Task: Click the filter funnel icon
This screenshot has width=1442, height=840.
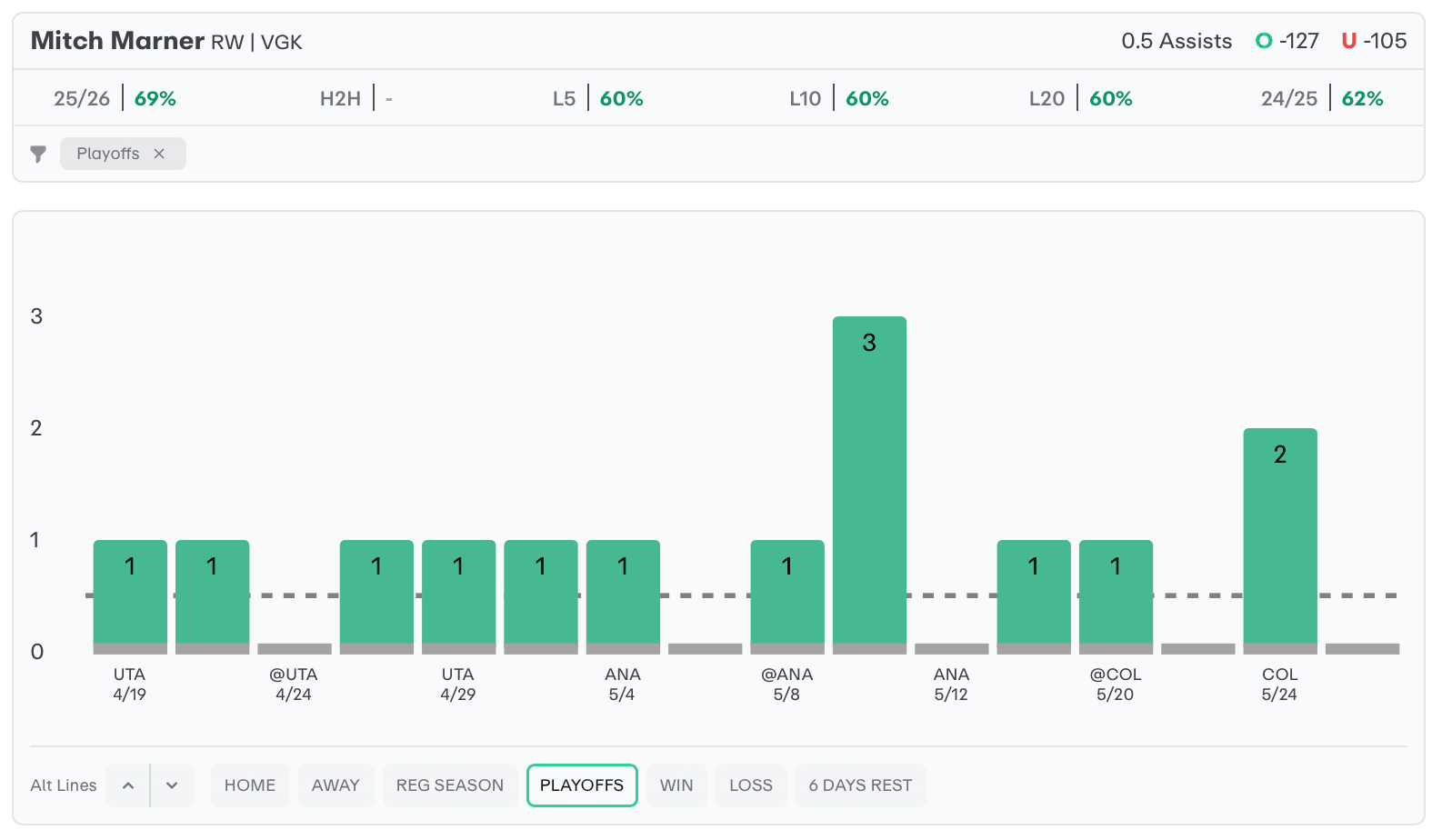Action: (x=38, y=154)
